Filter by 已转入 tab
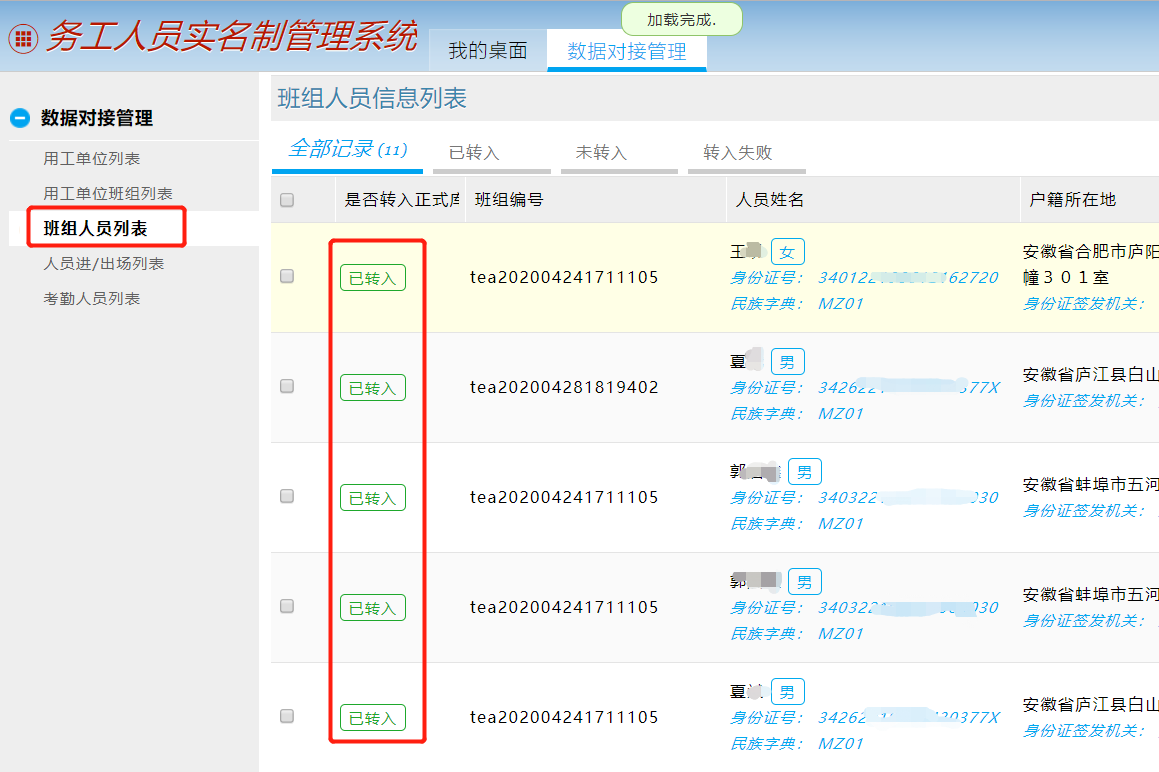Screen dimensions: 1159x772 (x=474, y=153)
